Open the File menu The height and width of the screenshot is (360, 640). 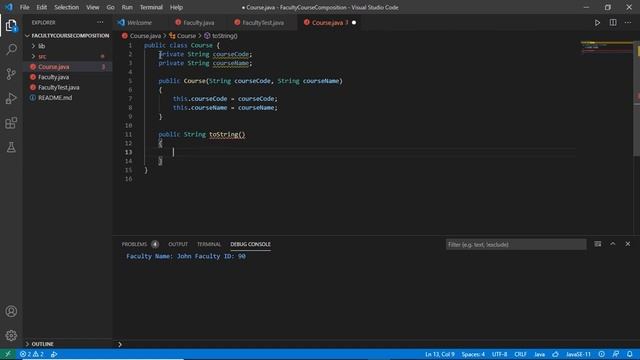click(x=24, y=7)
